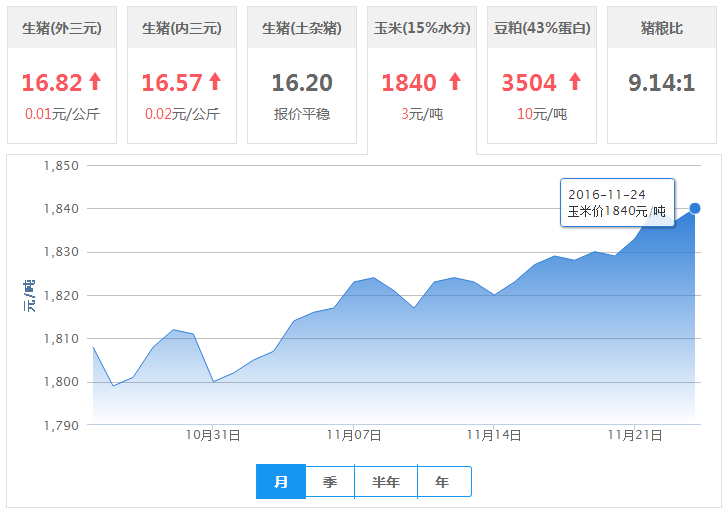Click the 16.57 price value

click(172, 83)
